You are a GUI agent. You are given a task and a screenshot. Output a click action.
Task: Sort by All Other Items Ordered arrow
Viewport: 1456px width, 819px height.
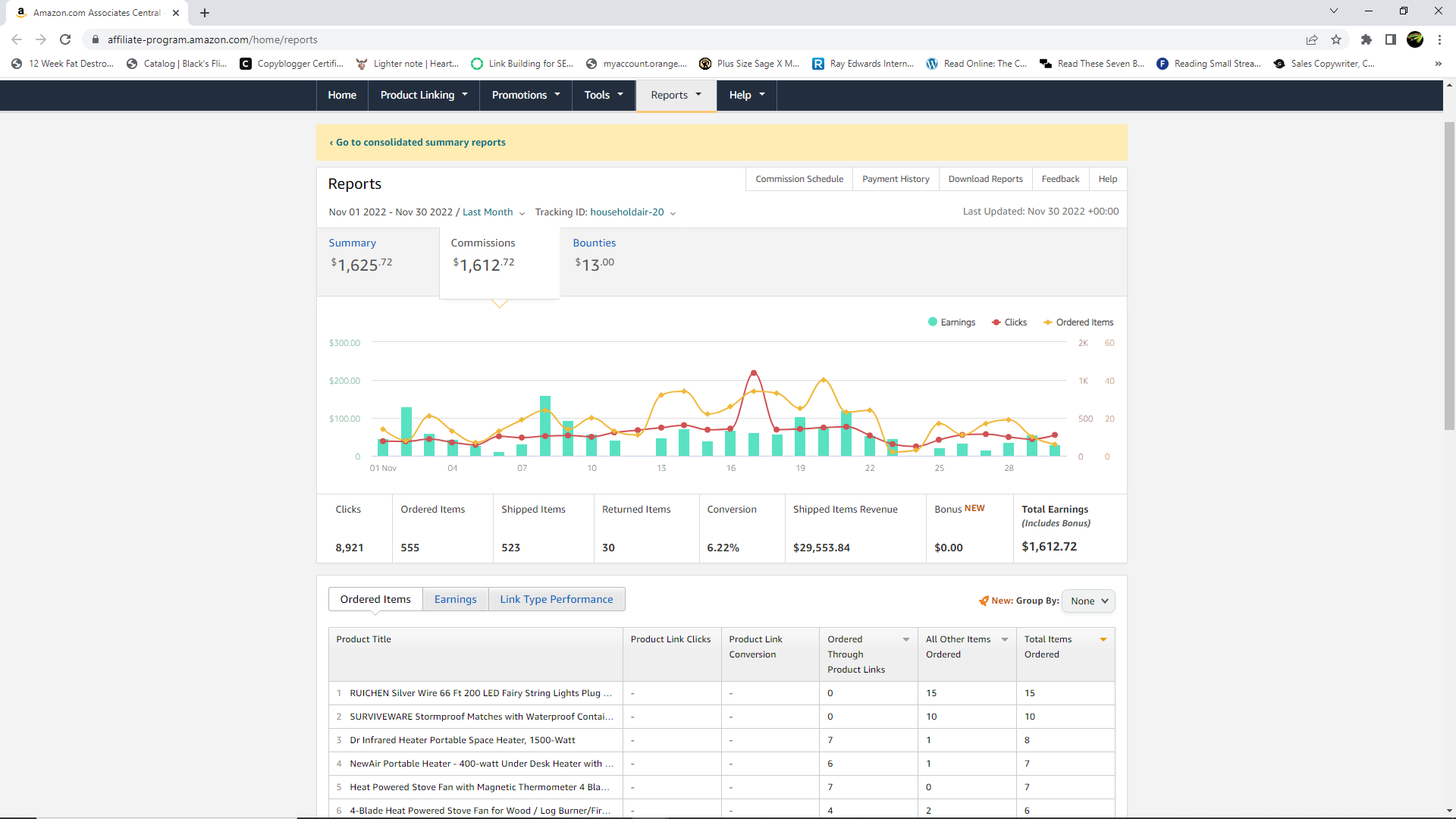(1005, 639)
